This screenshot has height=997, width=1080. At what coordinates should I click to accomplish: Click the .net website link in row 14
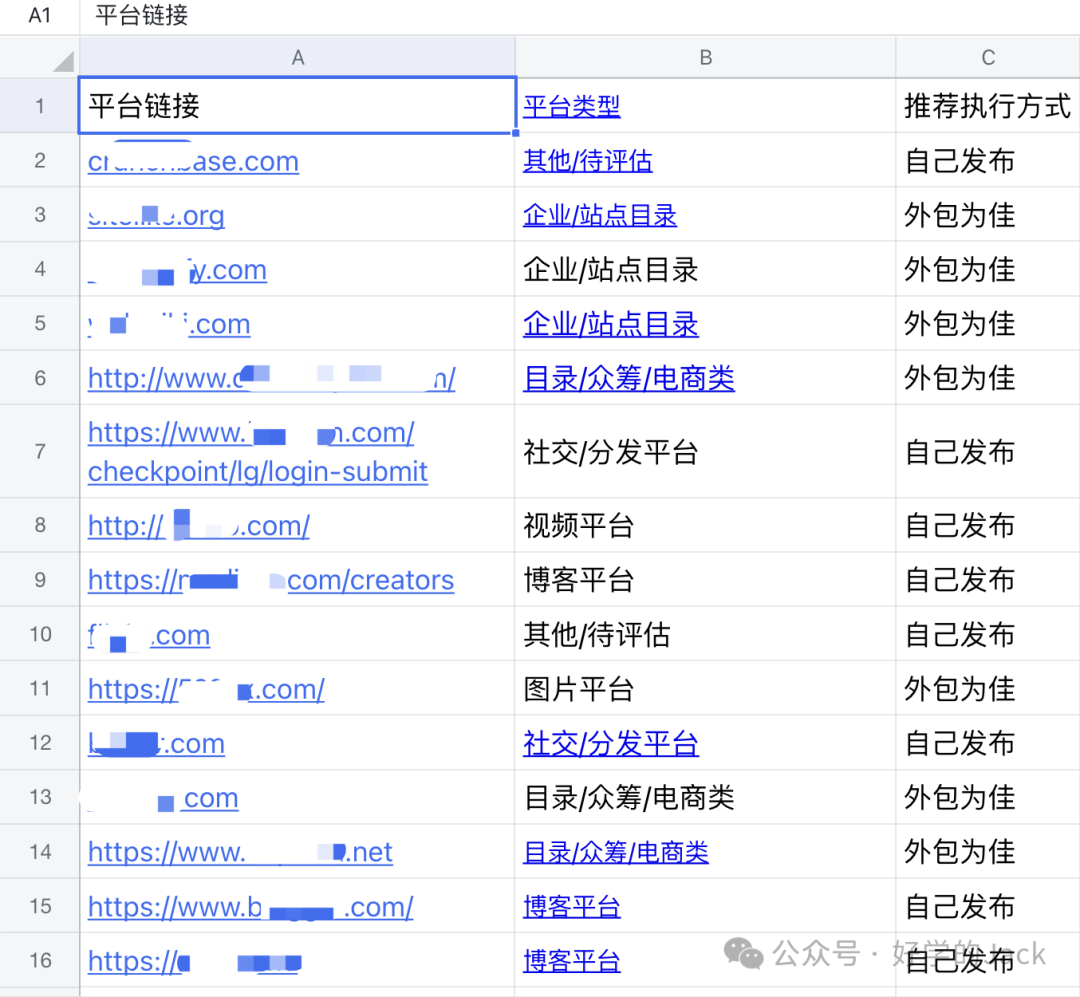[x=240, y=852]
